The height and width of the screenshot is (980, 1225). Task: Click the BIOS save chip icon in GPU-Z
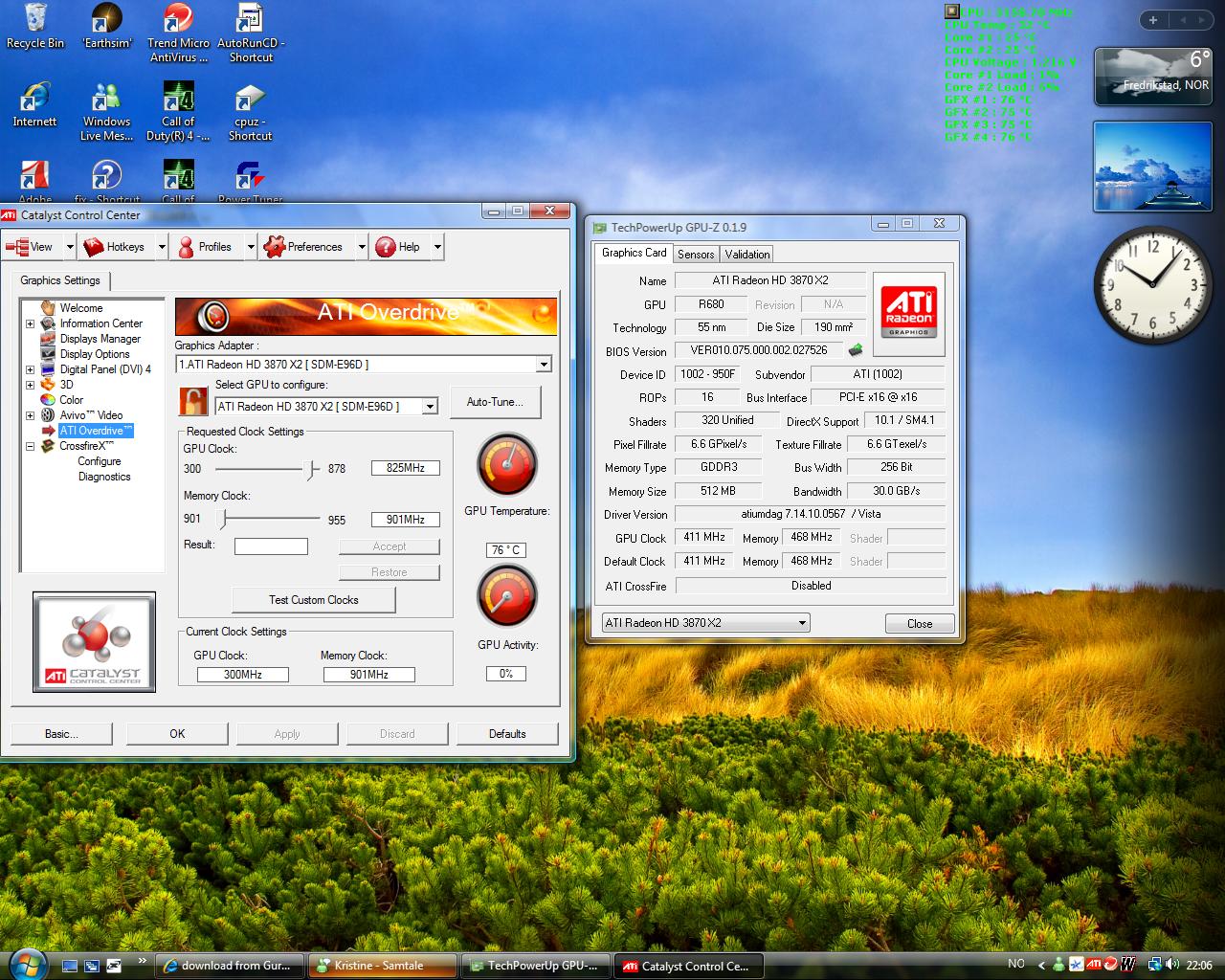(x=855, y=350)
